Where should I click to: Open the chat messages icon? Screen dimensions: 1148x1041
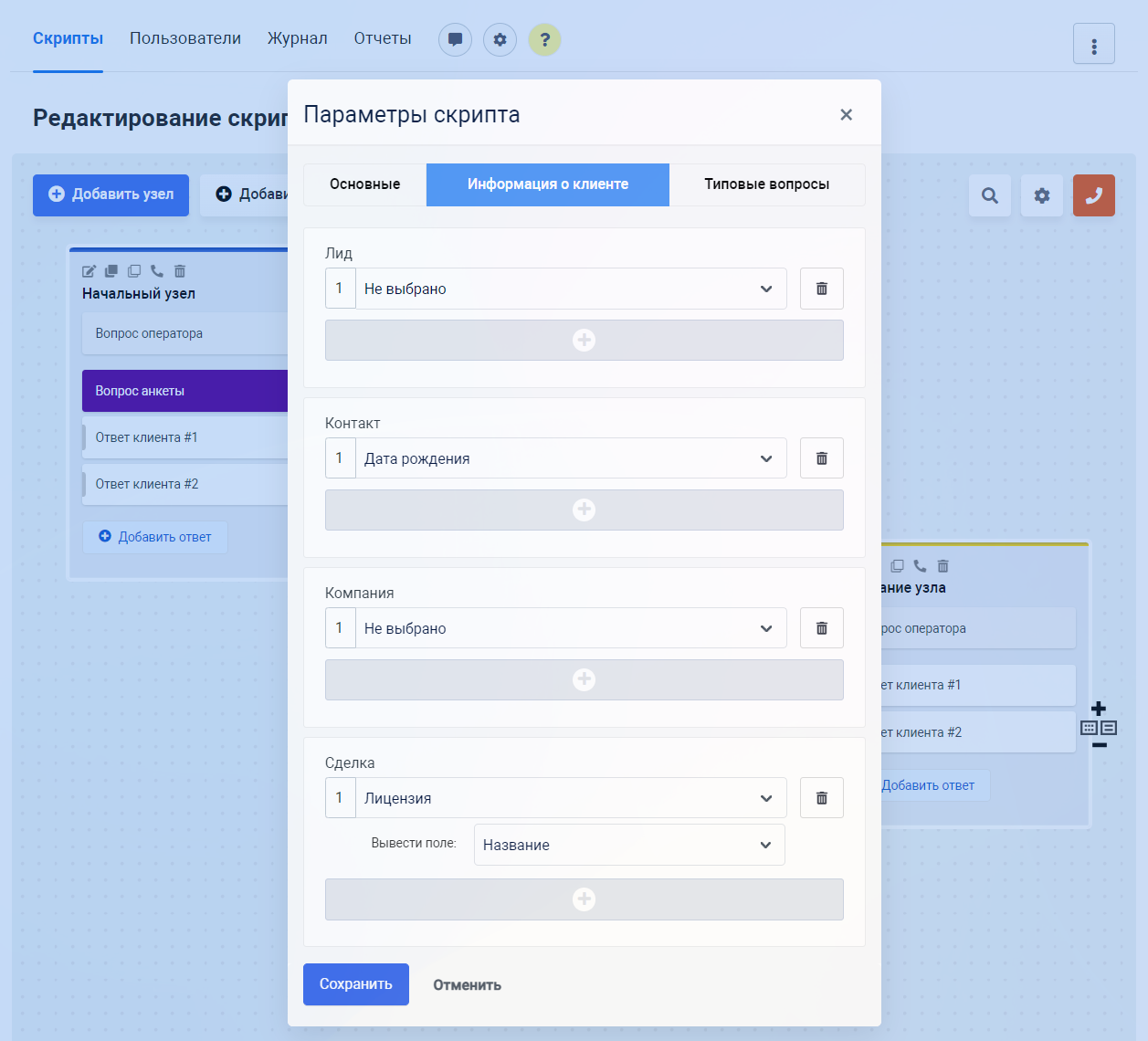[455, 39]
